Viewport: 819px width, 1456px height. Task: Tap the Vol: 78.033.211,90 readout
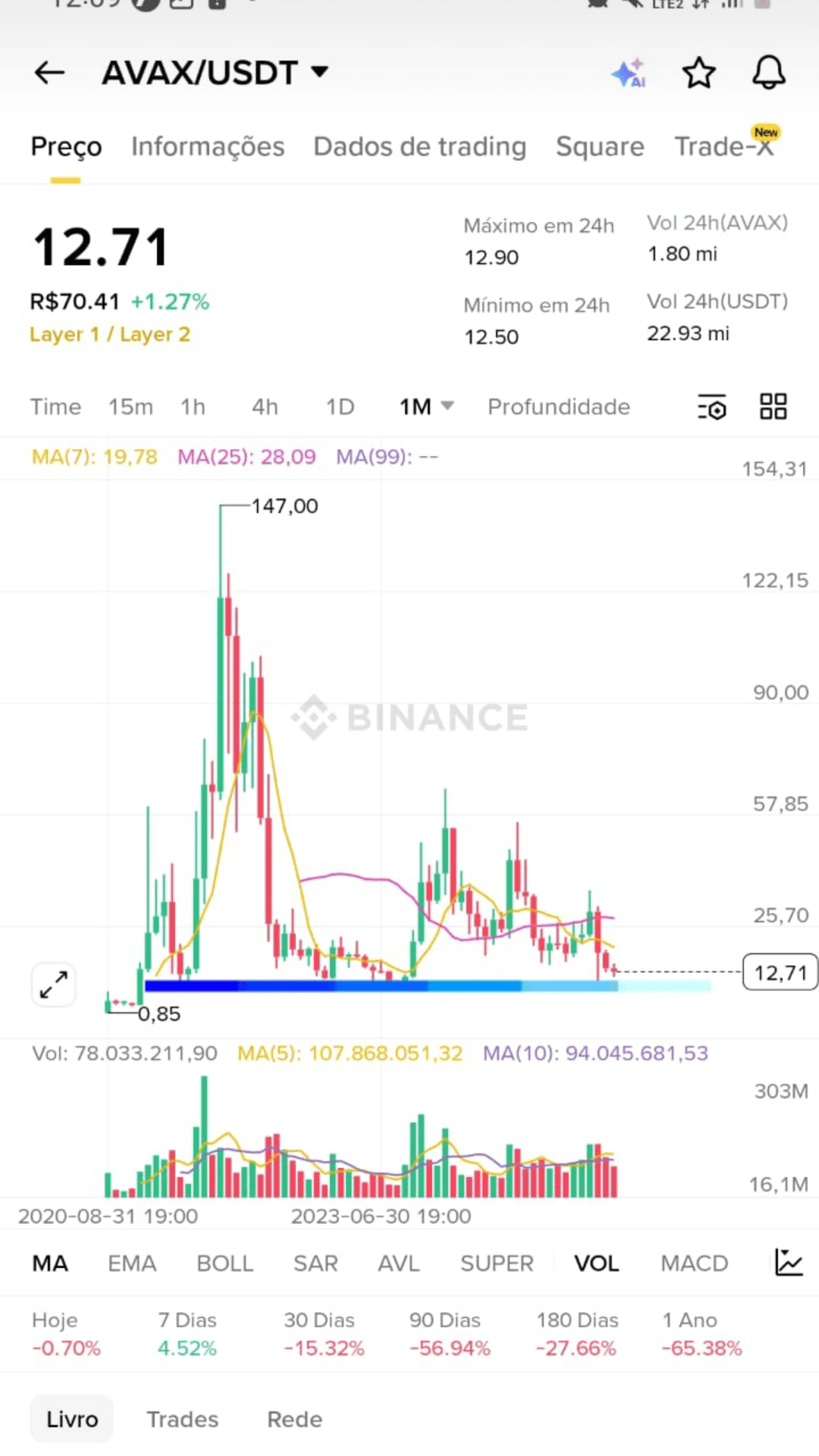pyautogui.click(x=124, y=1054)
